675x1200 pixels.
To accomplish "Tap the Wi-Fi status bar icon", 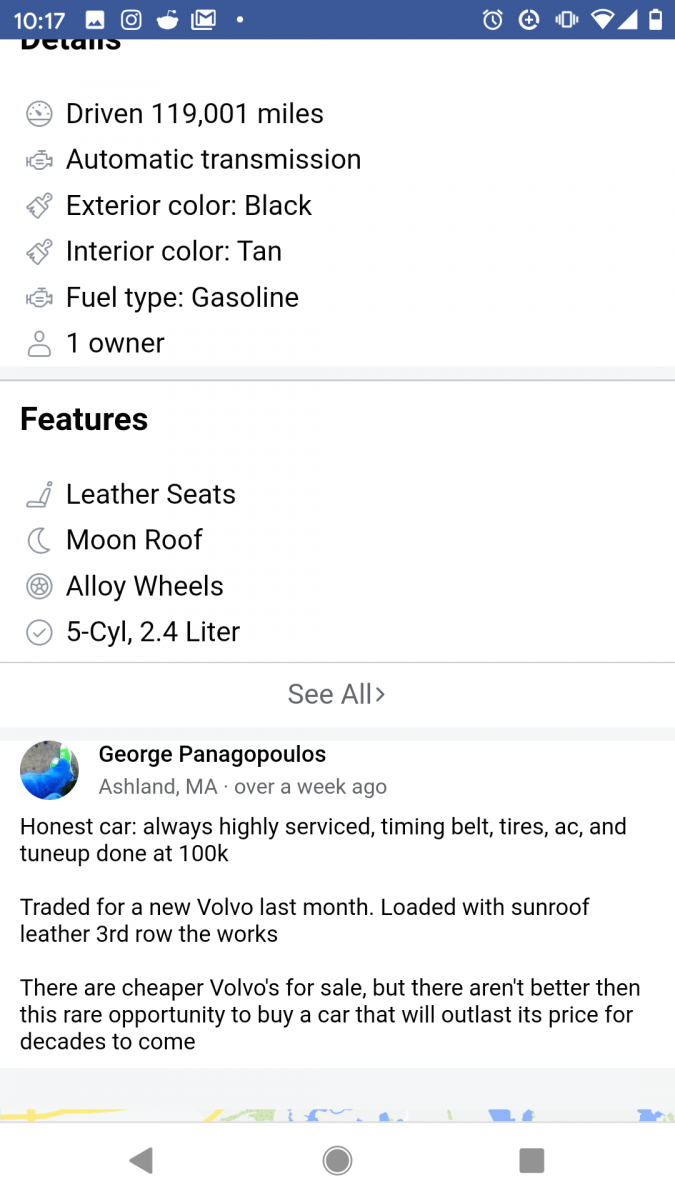I will (602, 19).
